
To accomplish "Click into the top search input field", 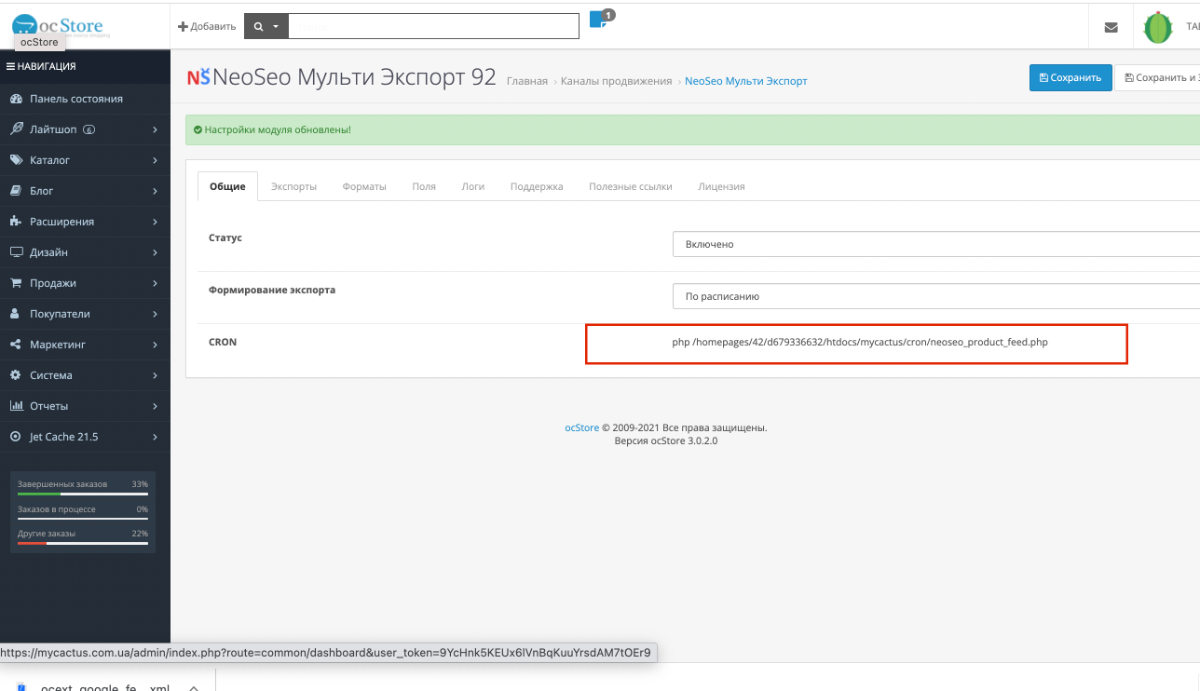I will (x=434, y=26).
